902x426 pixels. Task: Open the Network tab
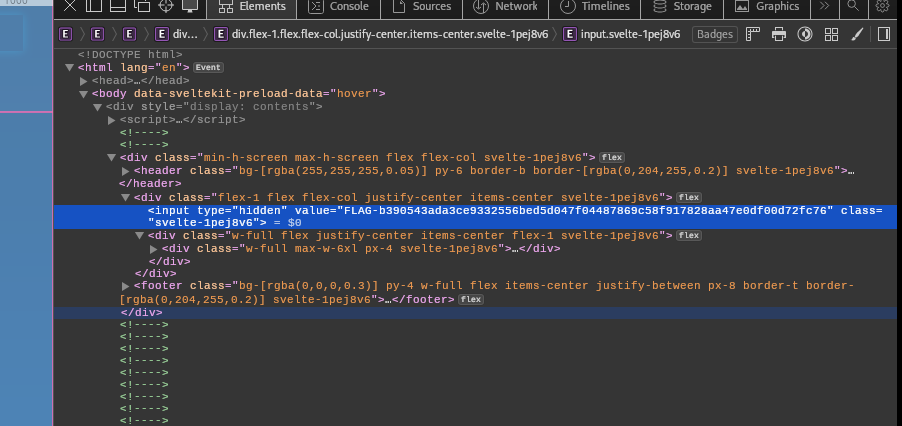504,7
